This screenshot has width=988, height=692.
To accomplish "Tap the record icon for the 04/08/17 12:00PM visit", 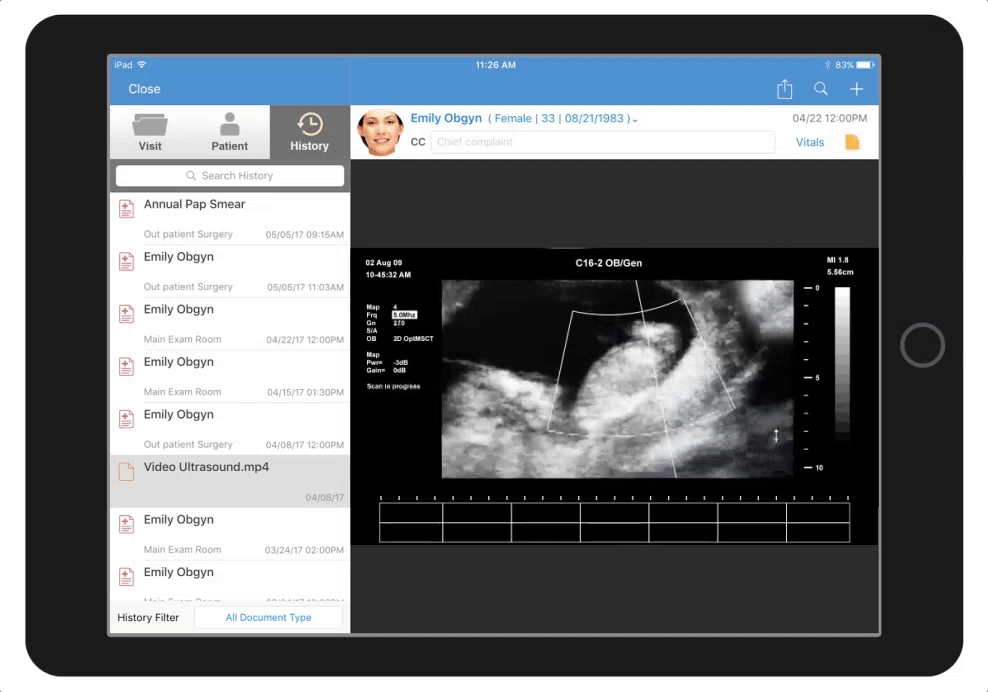I will coord(126,420).
